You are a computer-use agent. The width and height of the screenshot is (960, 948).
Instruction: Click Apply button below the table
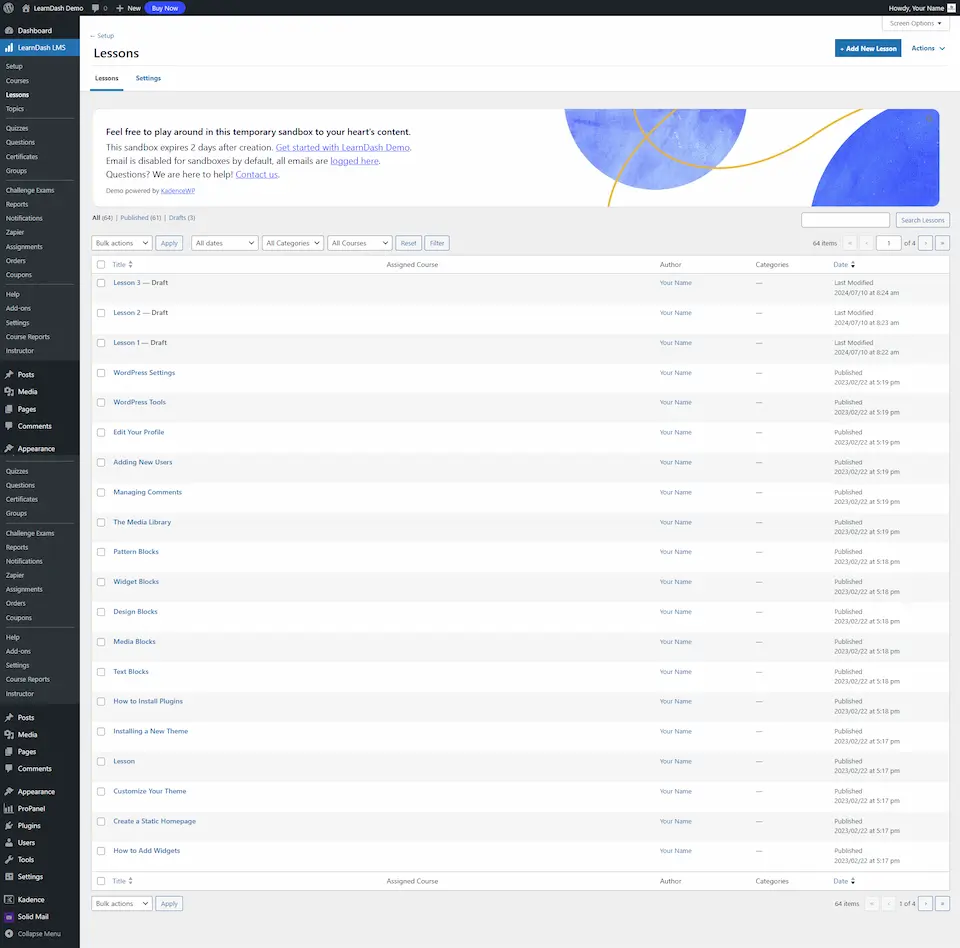pos(169,903)
